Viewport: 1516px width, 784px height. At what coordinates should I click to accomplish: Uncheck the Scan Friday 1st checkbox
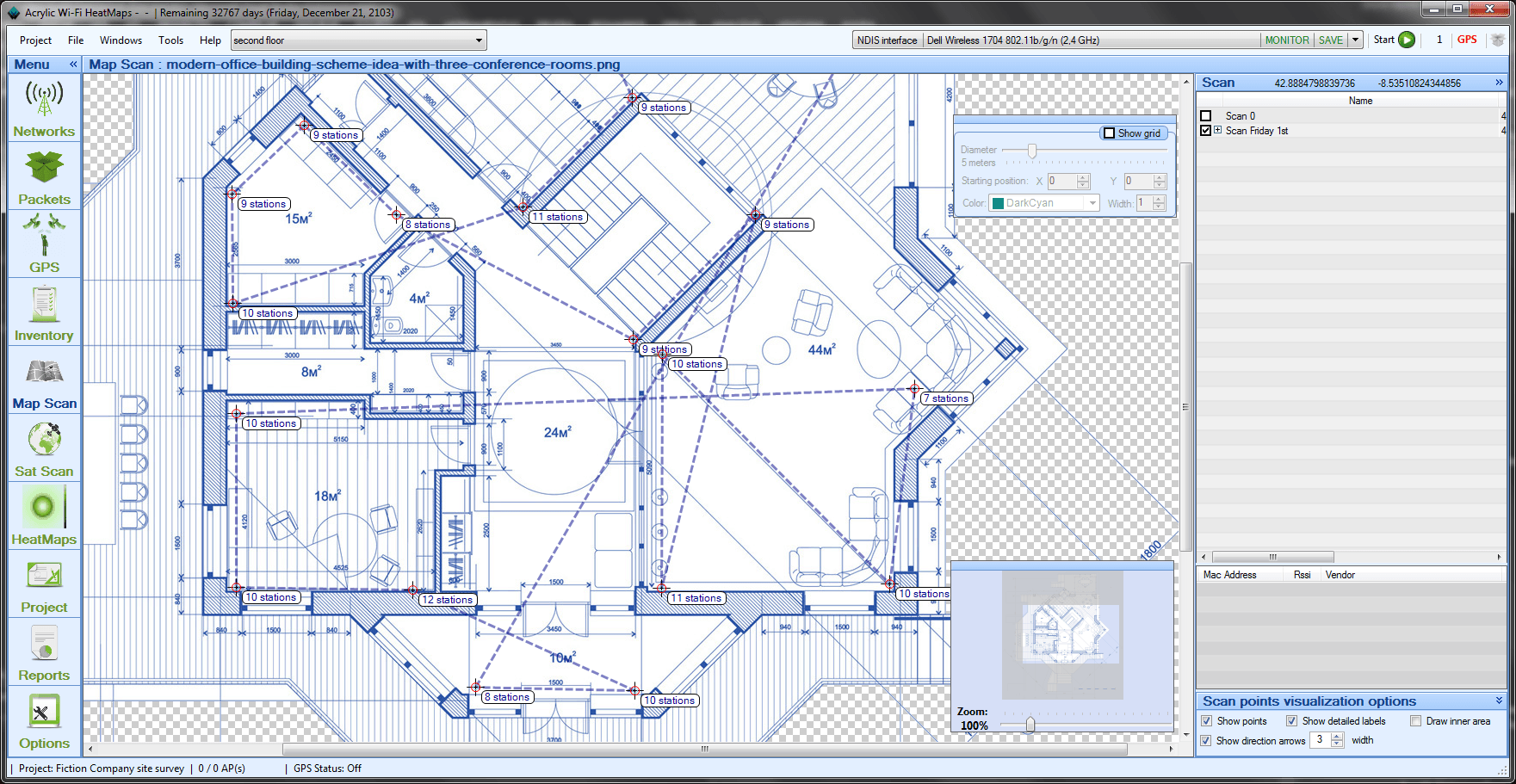click(x=1205, y=131)
